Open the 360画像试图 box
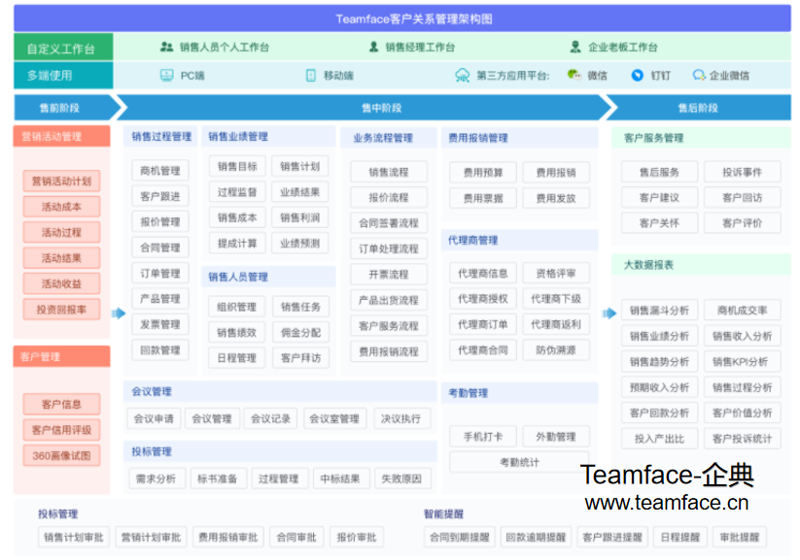Viewport: 800px width, 560px height. pos(62,455)
